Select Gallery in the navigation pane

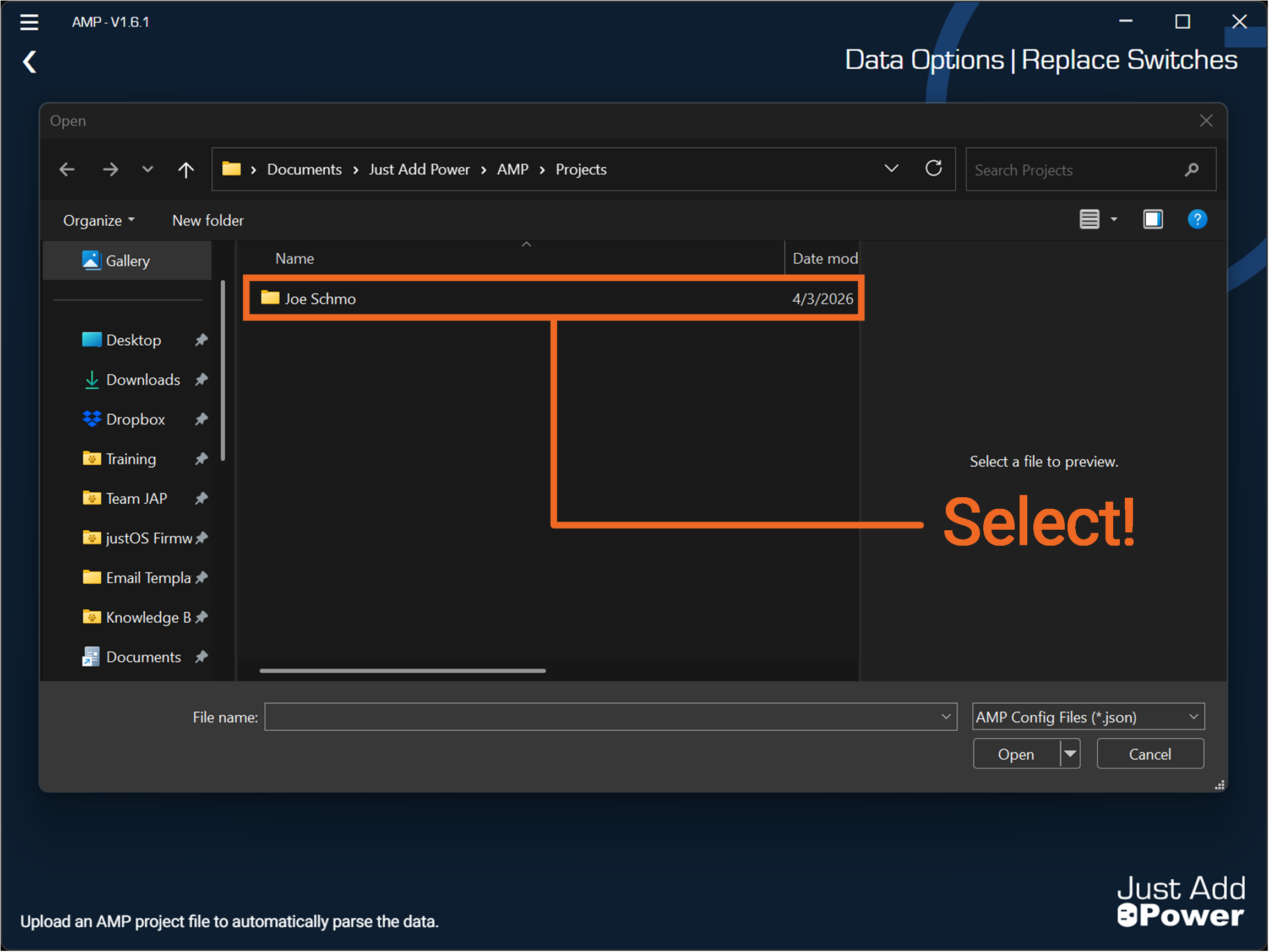click(x=127, y=261)
